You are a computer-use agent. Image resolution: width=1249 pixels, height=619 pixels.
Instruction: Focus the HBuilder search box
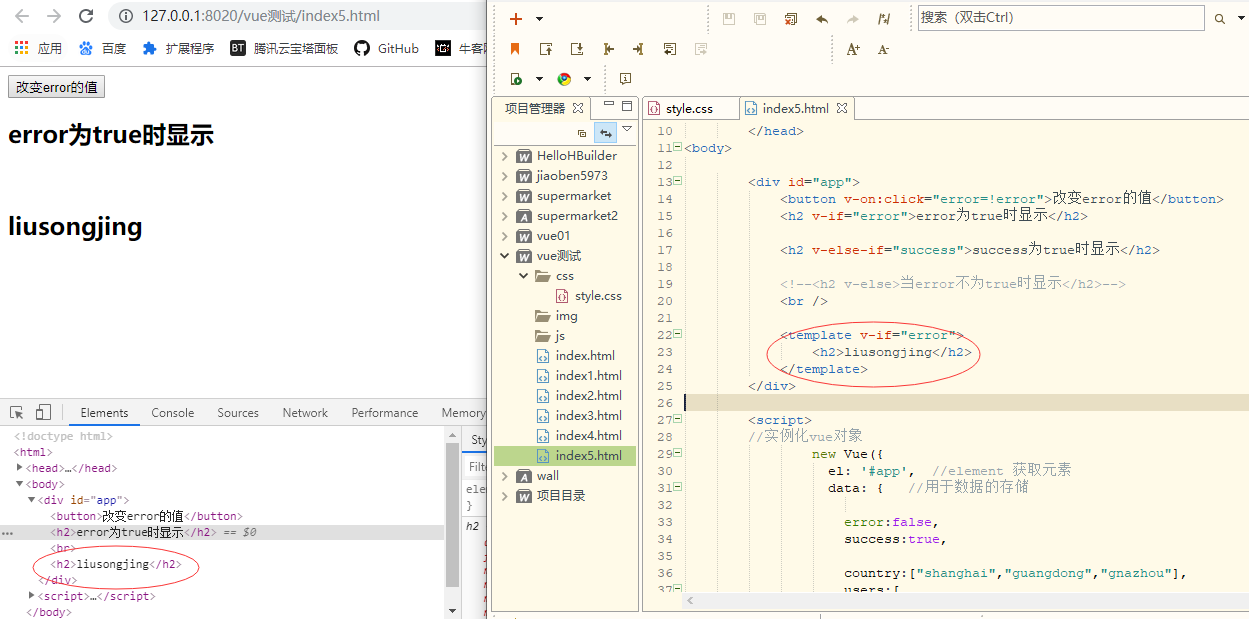click(1061, 18)
